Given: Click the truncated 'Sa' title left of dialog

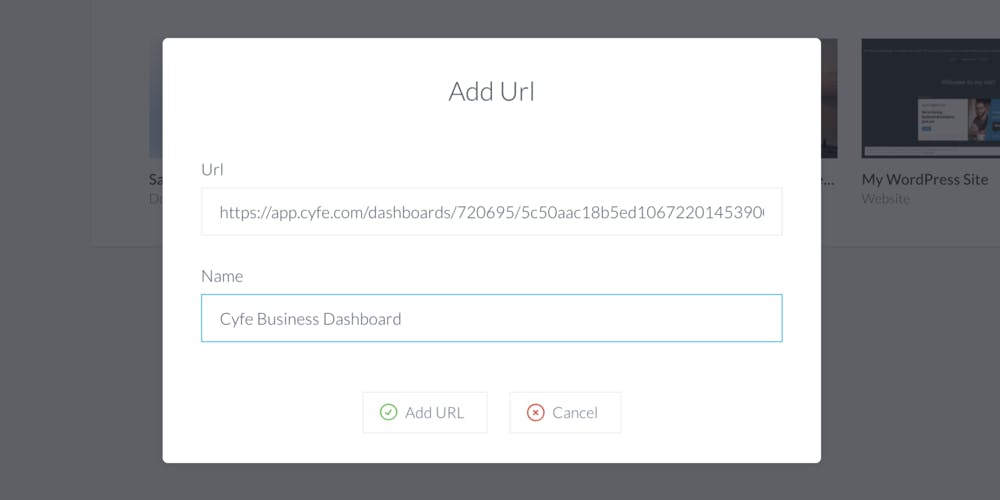Looking at the screenshot, I should (156, 180).
